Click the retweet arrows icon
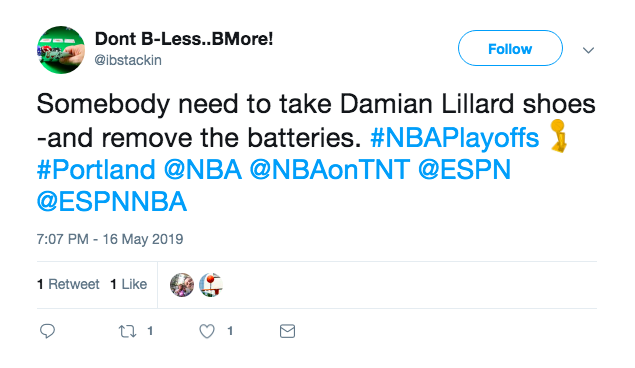 [127, 332]
